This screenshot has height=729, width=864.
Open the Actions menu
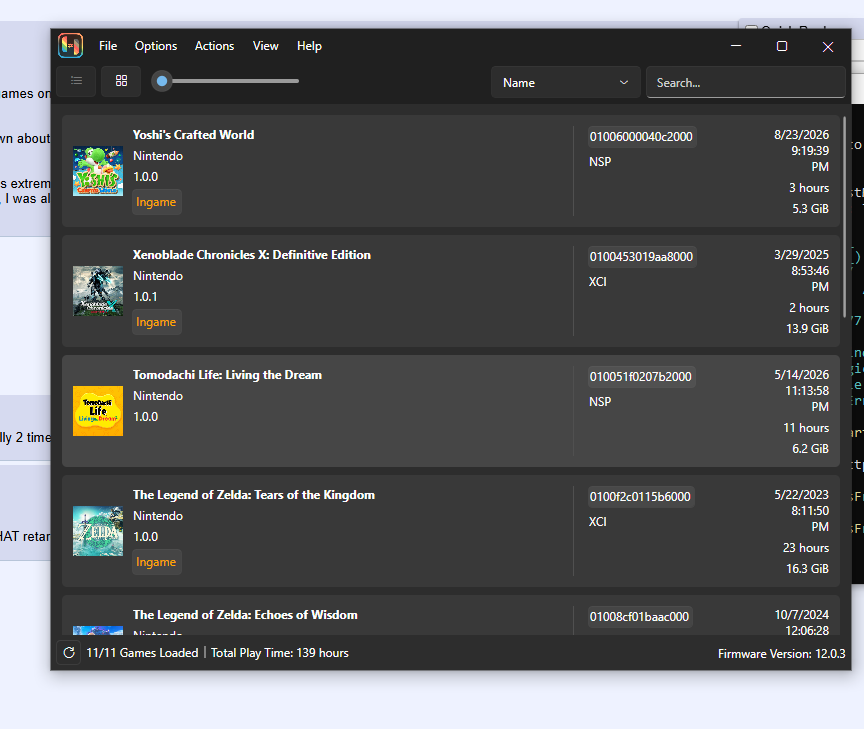[214, 46]
